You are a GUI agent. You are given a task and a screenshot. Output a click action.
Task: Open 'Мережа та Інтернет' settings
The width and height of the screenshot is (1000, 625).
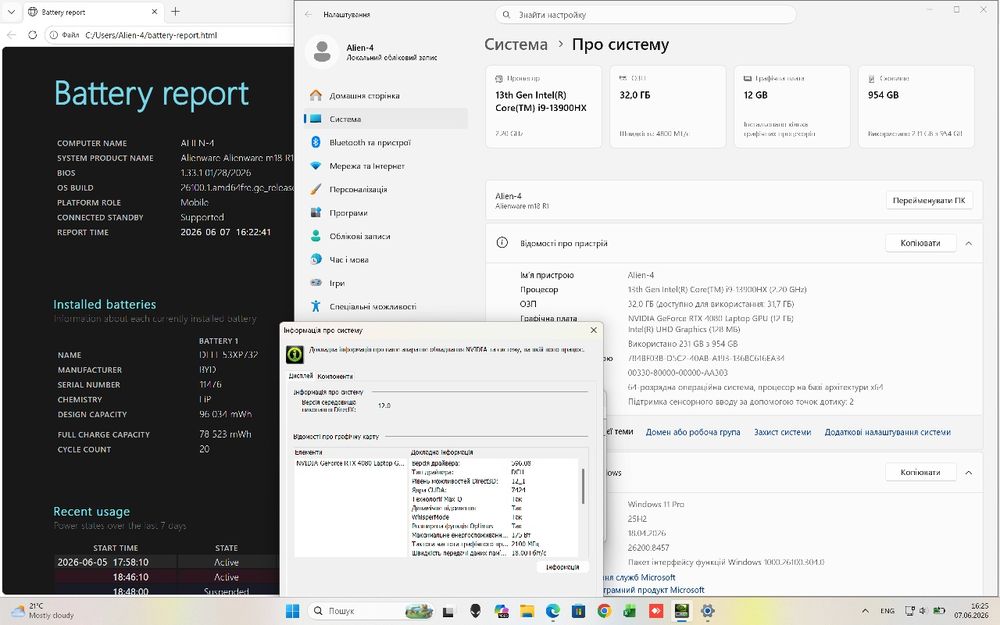point(386,166)
